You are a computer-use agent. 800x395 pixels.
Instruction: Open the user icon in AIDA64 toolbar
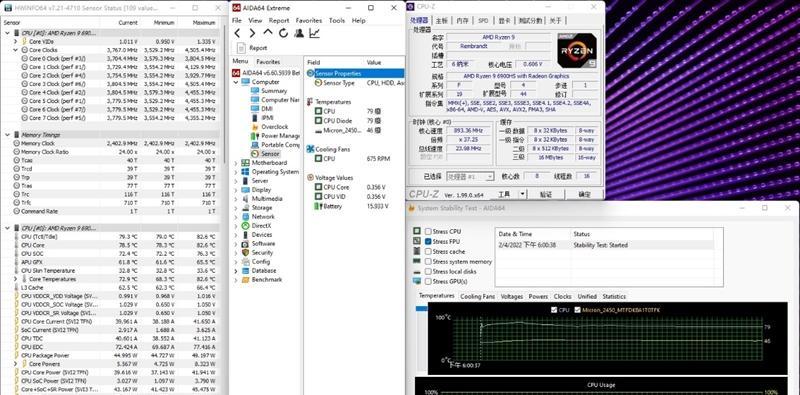point(299,33)
